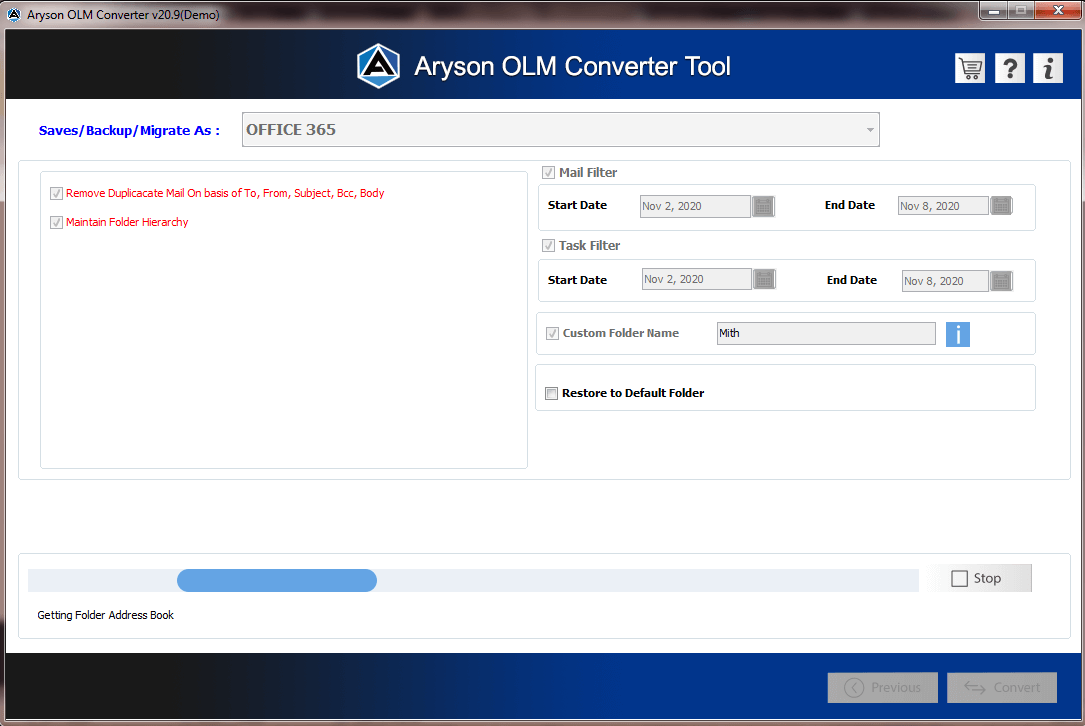
Task: Click the 'Saves/Backup/Migrate As :' label
Action: 129,131
